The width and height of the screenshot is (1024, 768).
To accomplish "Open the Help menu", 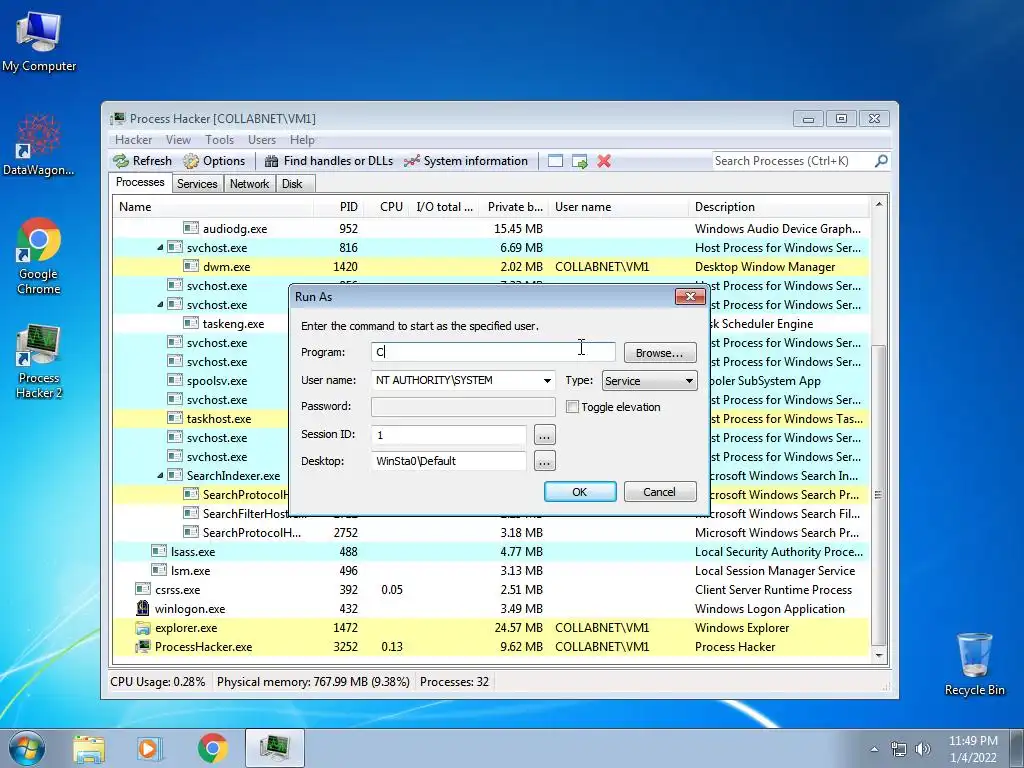I will 302,140.
